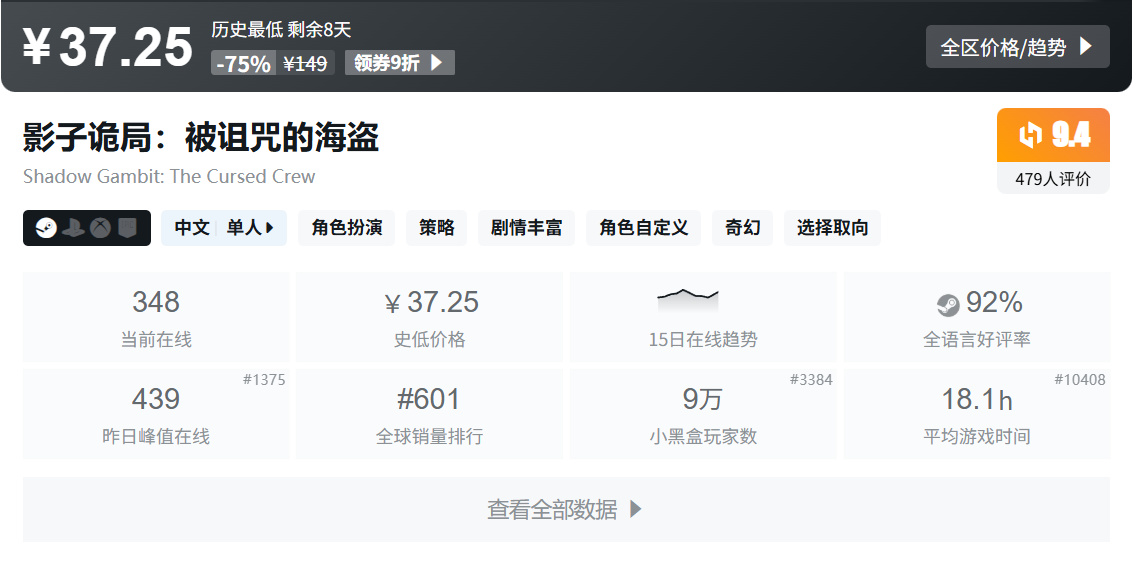Click the 9万 小黑盒玩家数 card
The image size is (1146, 563).
tap(703, 414)
